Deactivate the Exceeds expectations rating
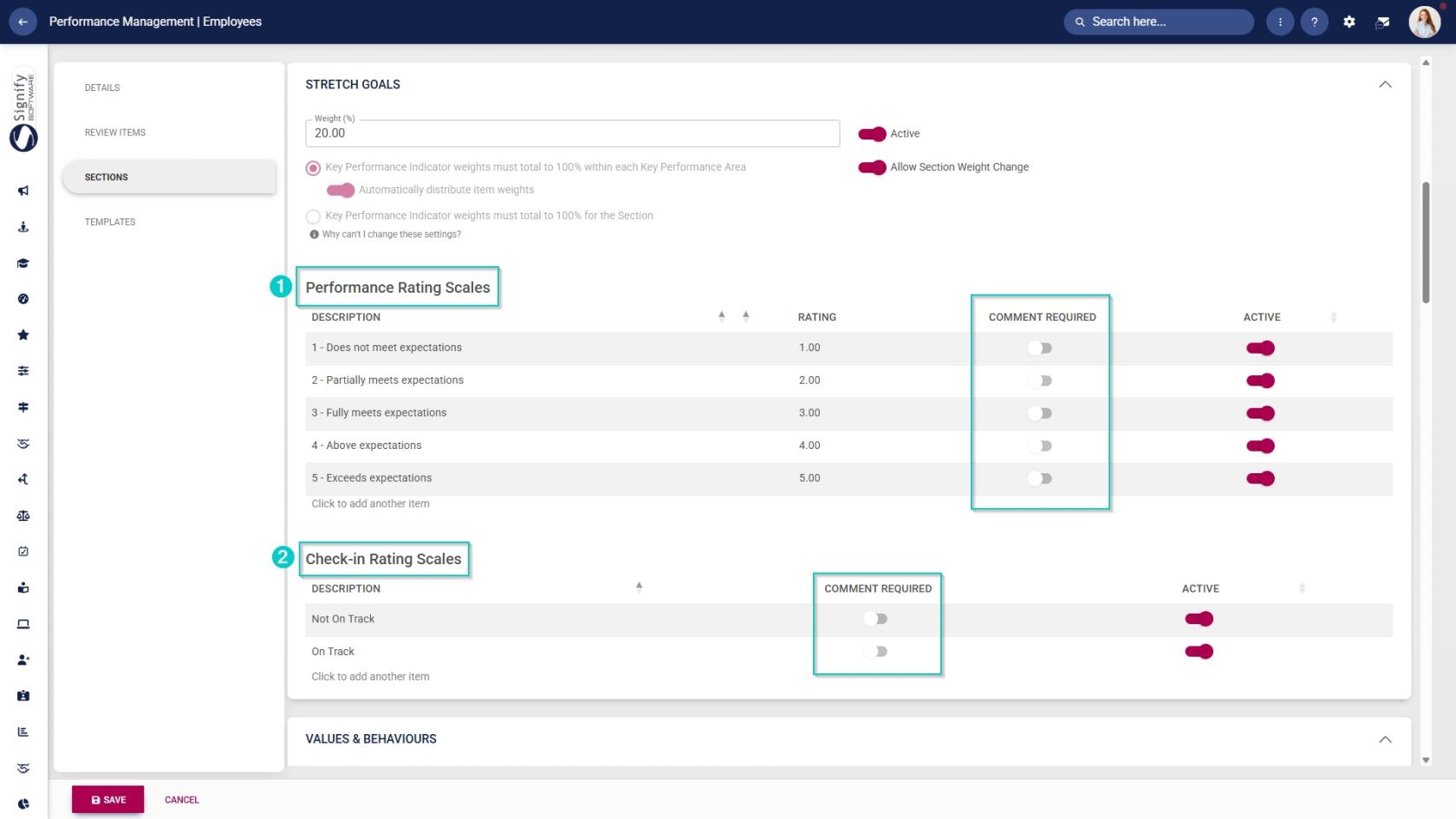Image resolution: width=1456 pixels, height=819 pixels. point(1260,478)
